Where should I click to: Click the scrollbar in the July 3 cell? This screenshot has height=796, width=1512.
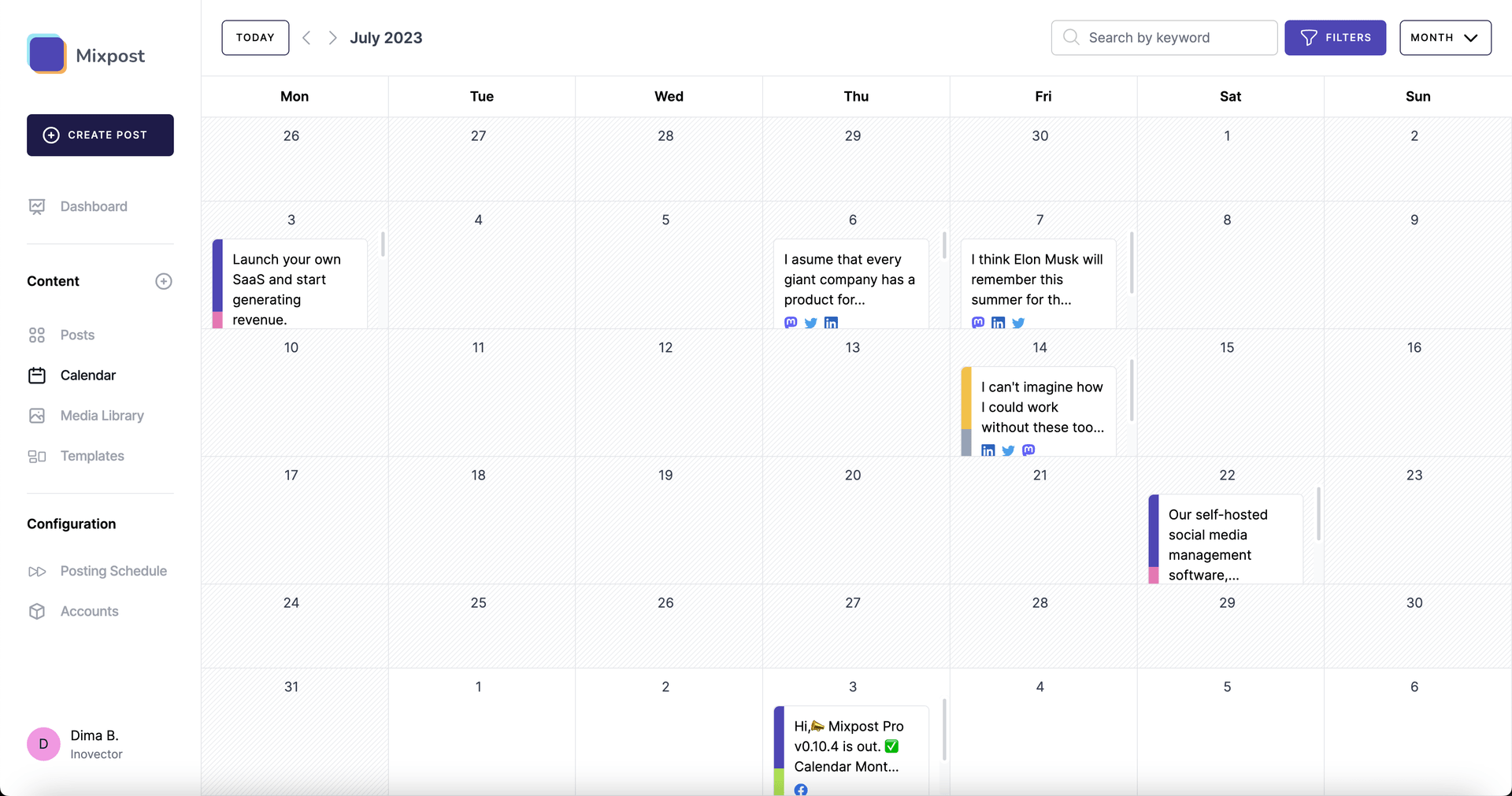(x=383, y=244)
